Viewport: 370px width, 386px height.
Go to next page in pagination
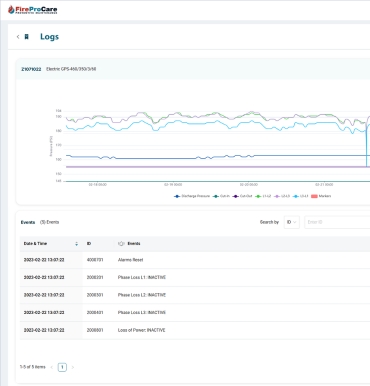(73, 367)
